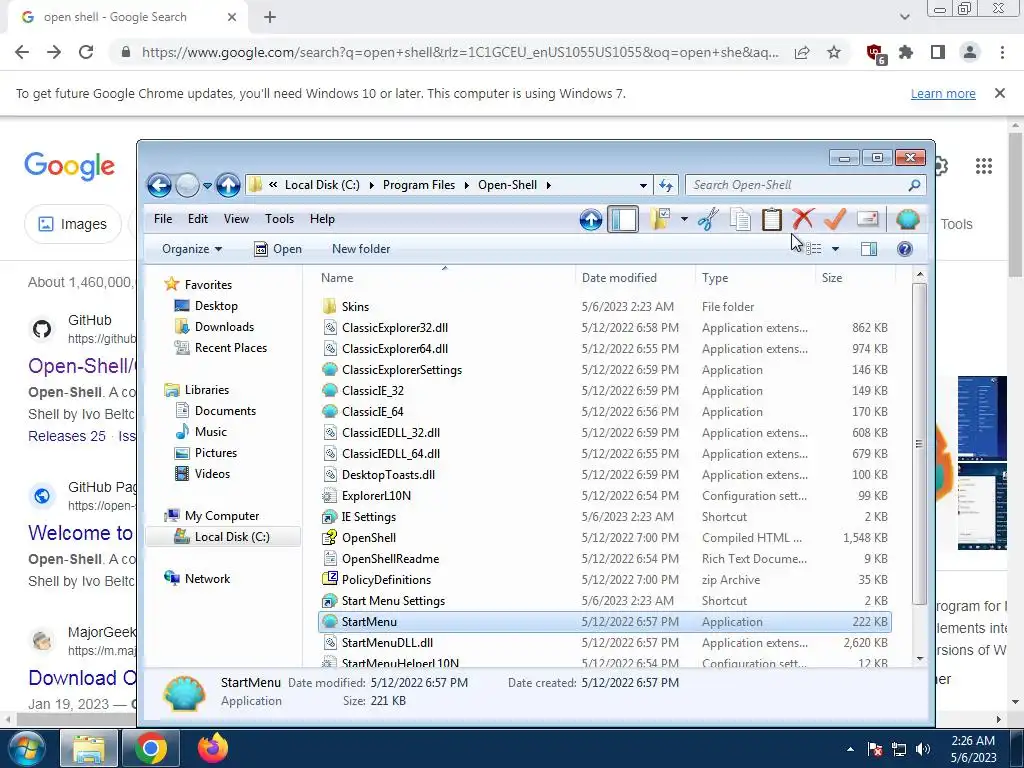Open the Tools menu in Explorer

coord(279,219)
